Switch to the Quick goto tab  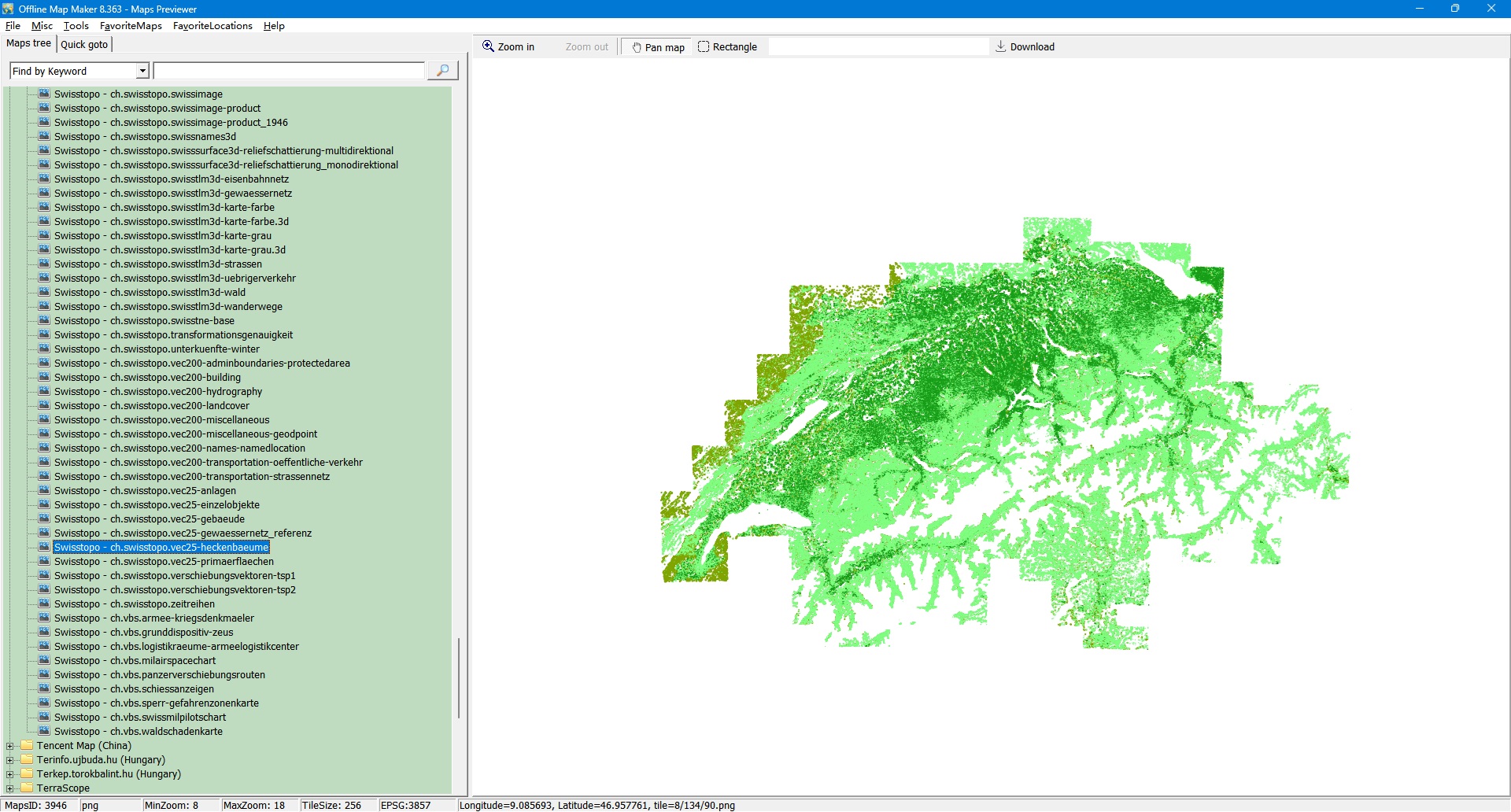pos(84,44)
